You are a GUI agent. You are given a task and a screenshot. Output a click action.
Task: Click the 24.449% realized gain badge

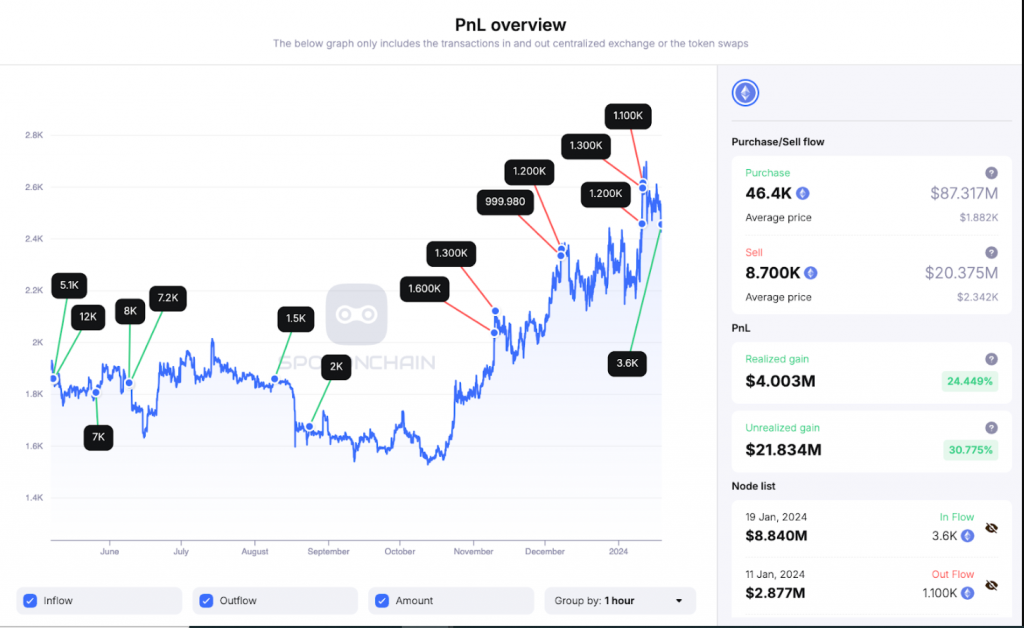pyautogui.click(x=969, y=381)
